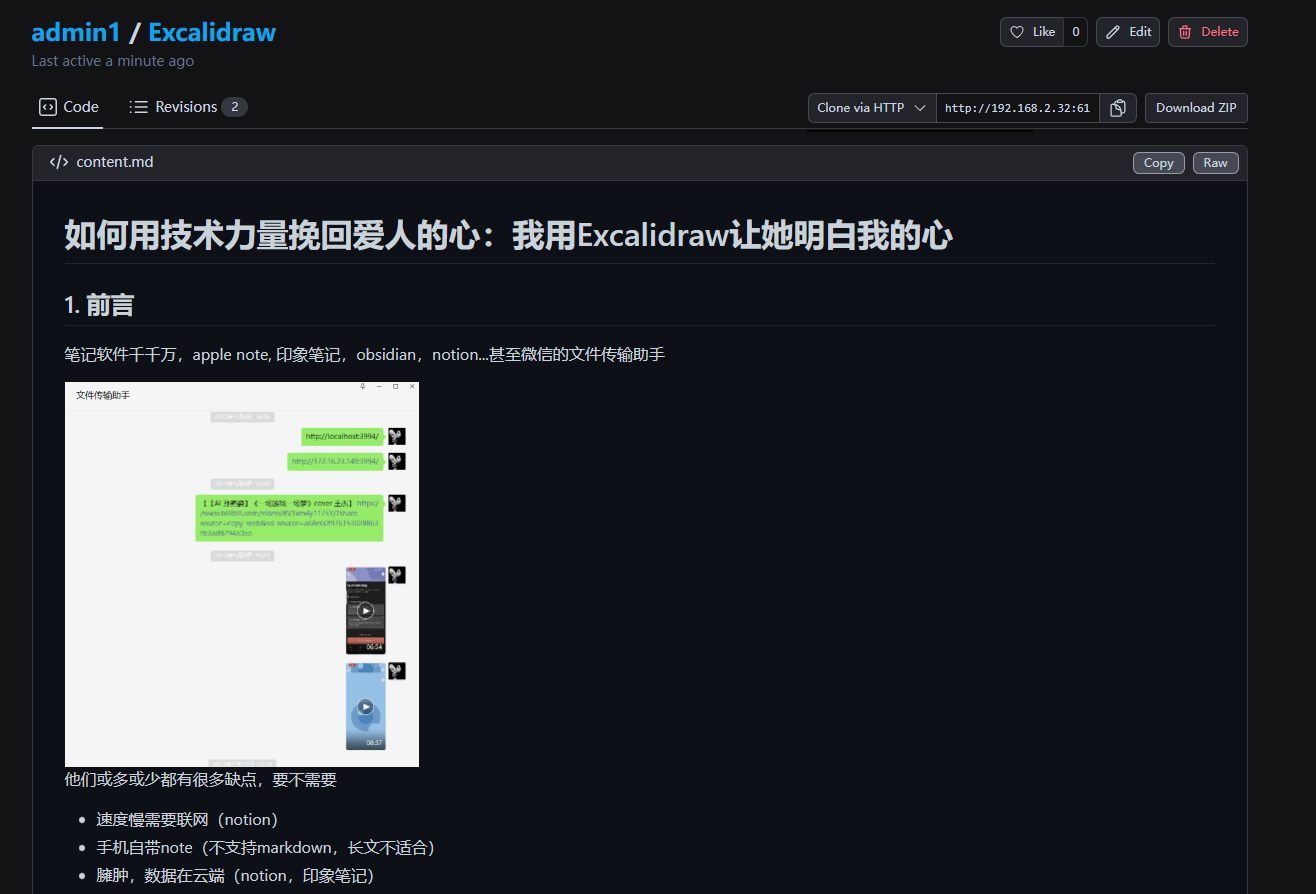1316x894 pixels.
Task: Switch to the Revisions tab
Action: 188,107
